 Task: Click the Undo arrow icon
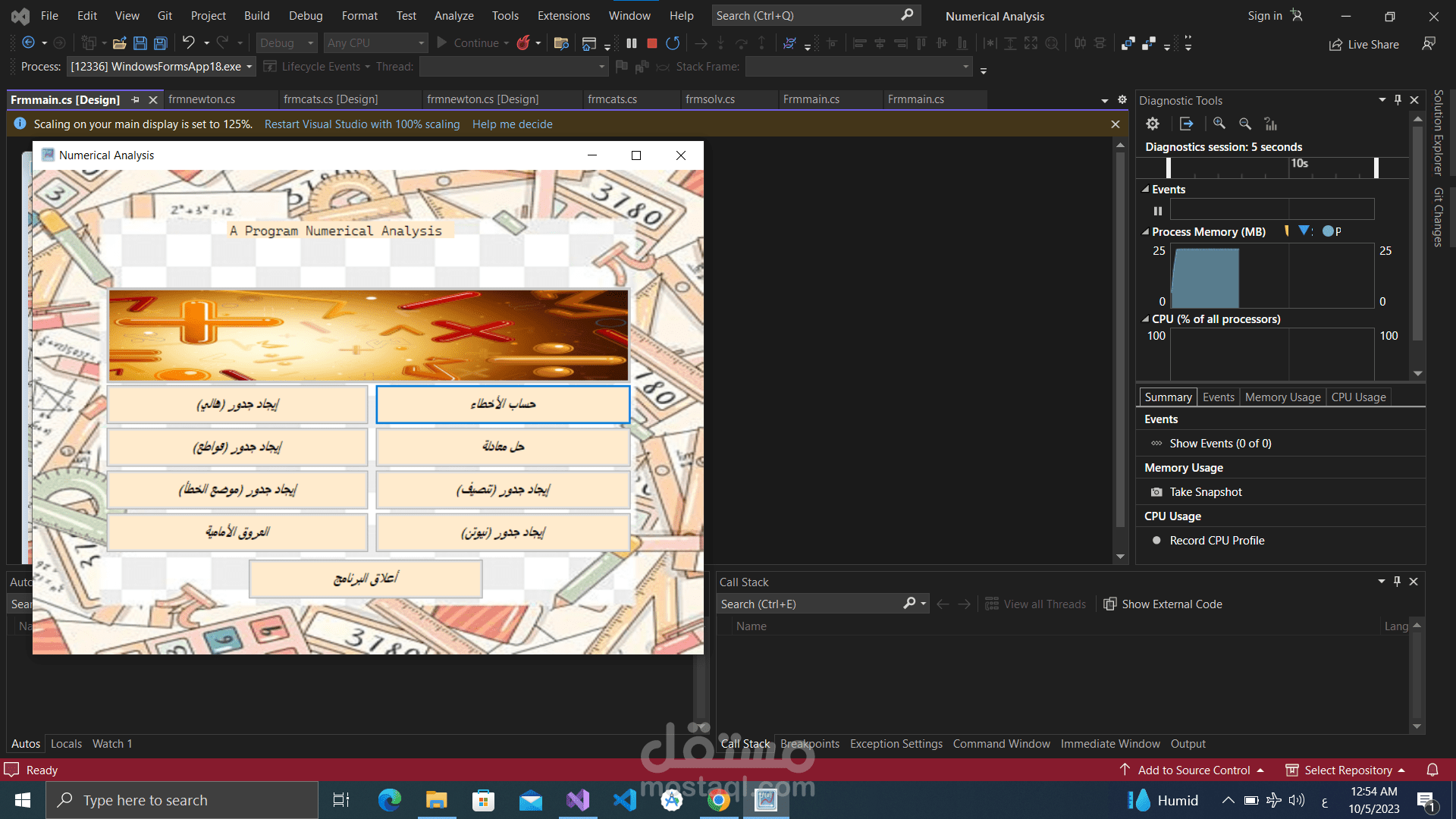tap(188, 43)
